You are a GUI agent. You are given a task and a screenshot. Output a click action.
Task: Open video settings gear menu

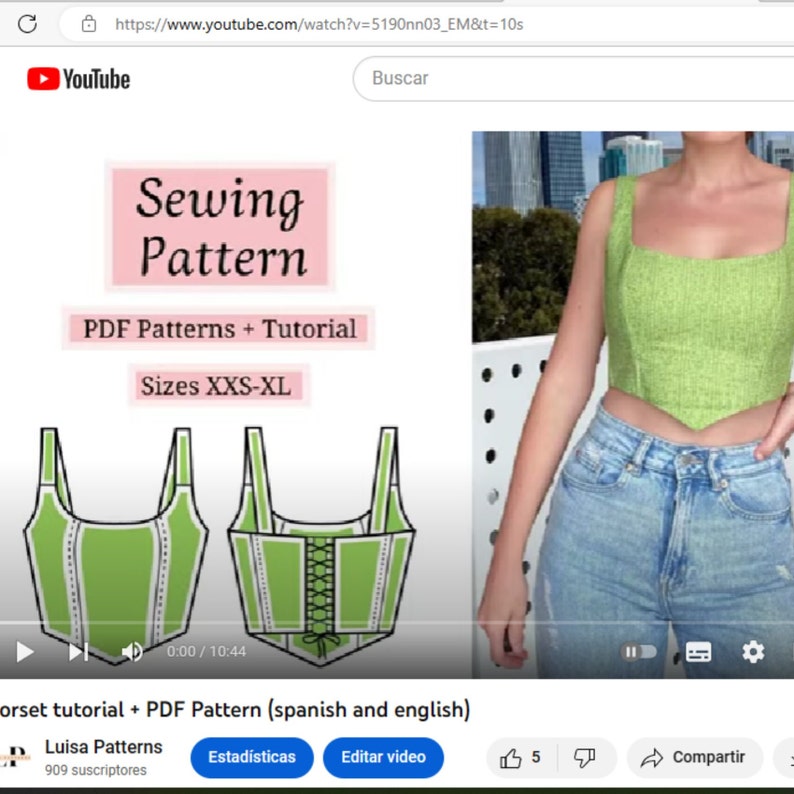pos(753,652)
